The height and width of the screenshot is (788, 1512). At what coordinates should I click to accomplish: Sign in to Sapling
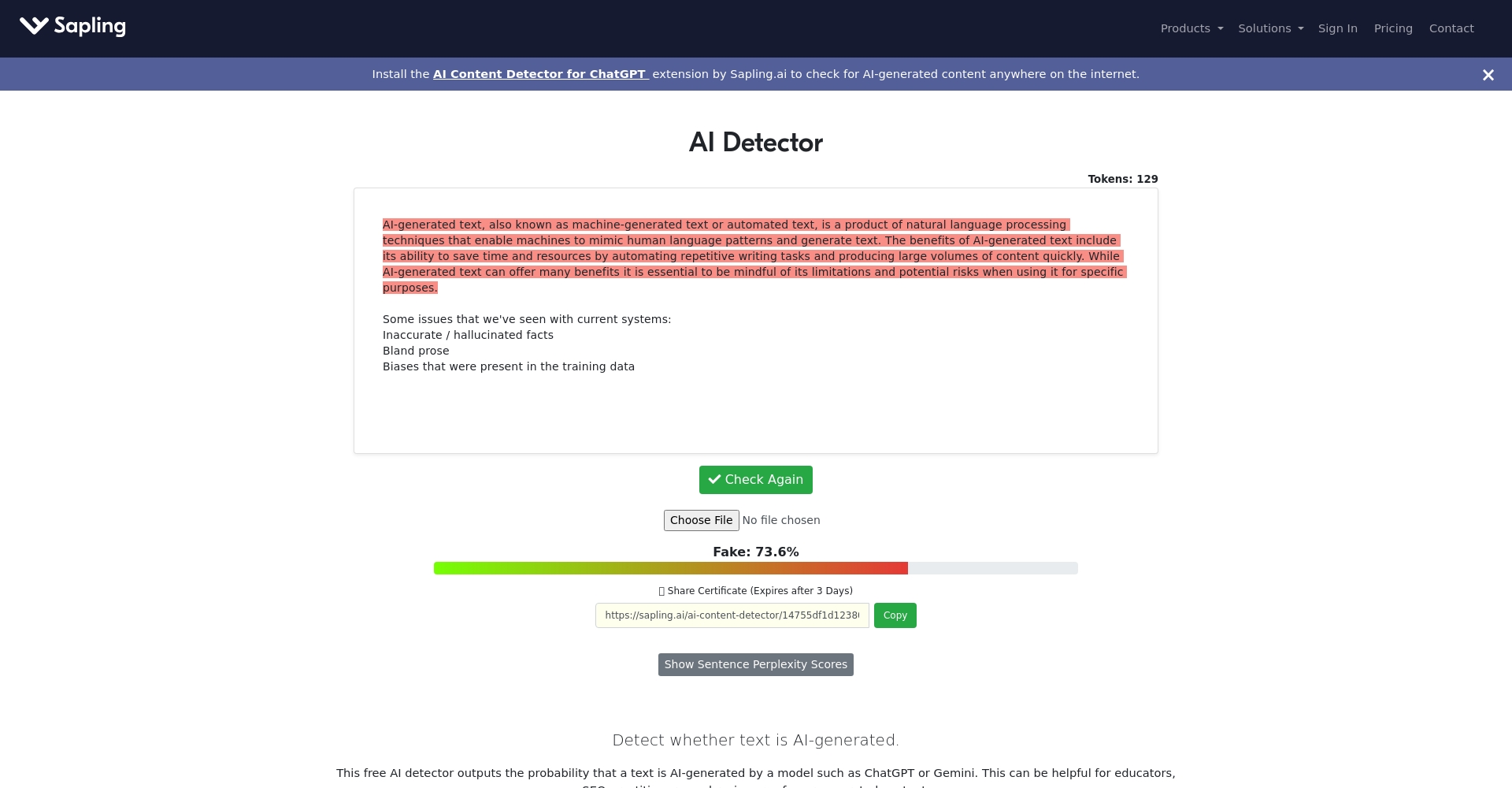[x=1337, y=28]
